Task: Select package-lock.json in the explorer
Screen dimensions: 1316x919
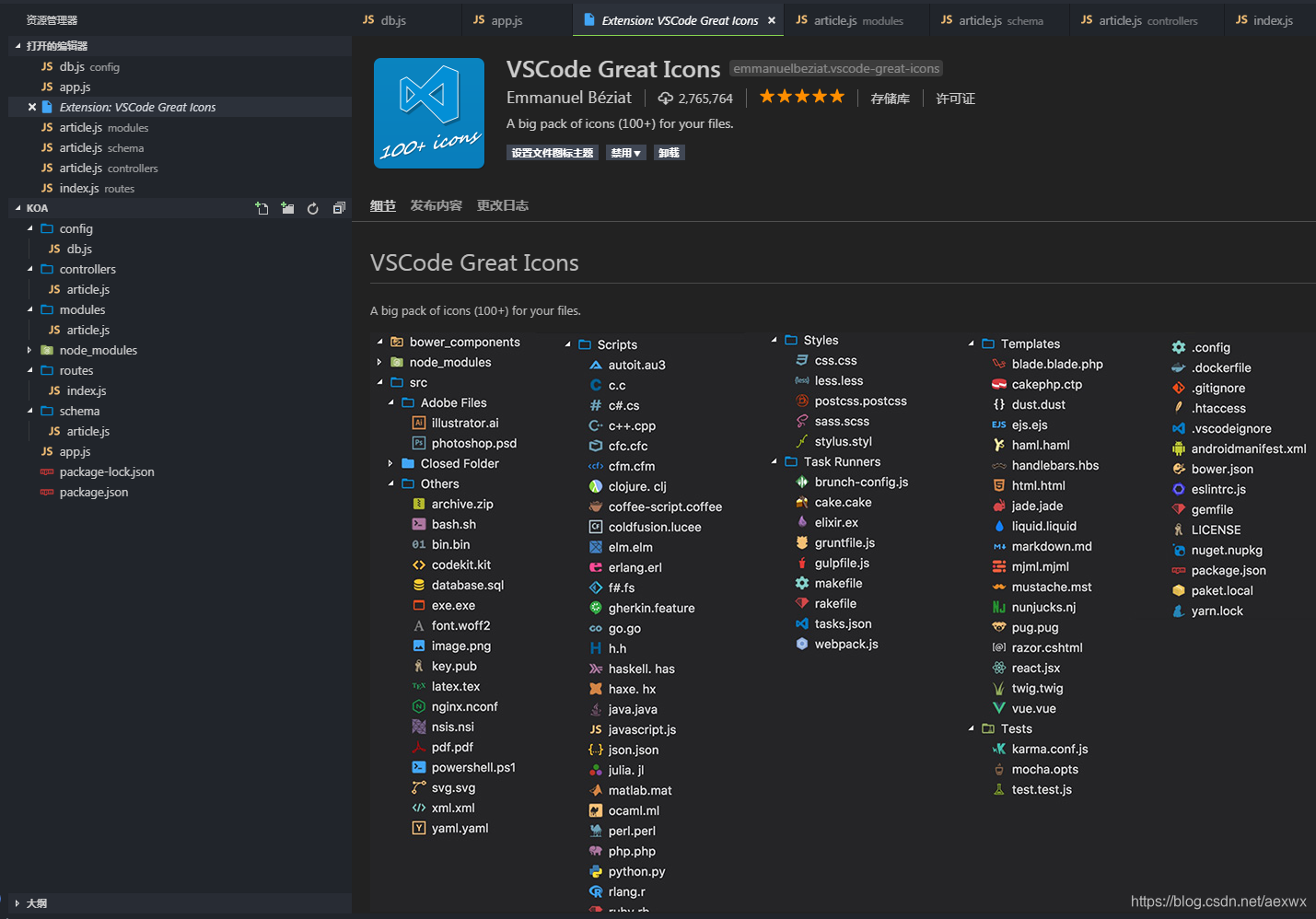Action: tap(180, 471)
